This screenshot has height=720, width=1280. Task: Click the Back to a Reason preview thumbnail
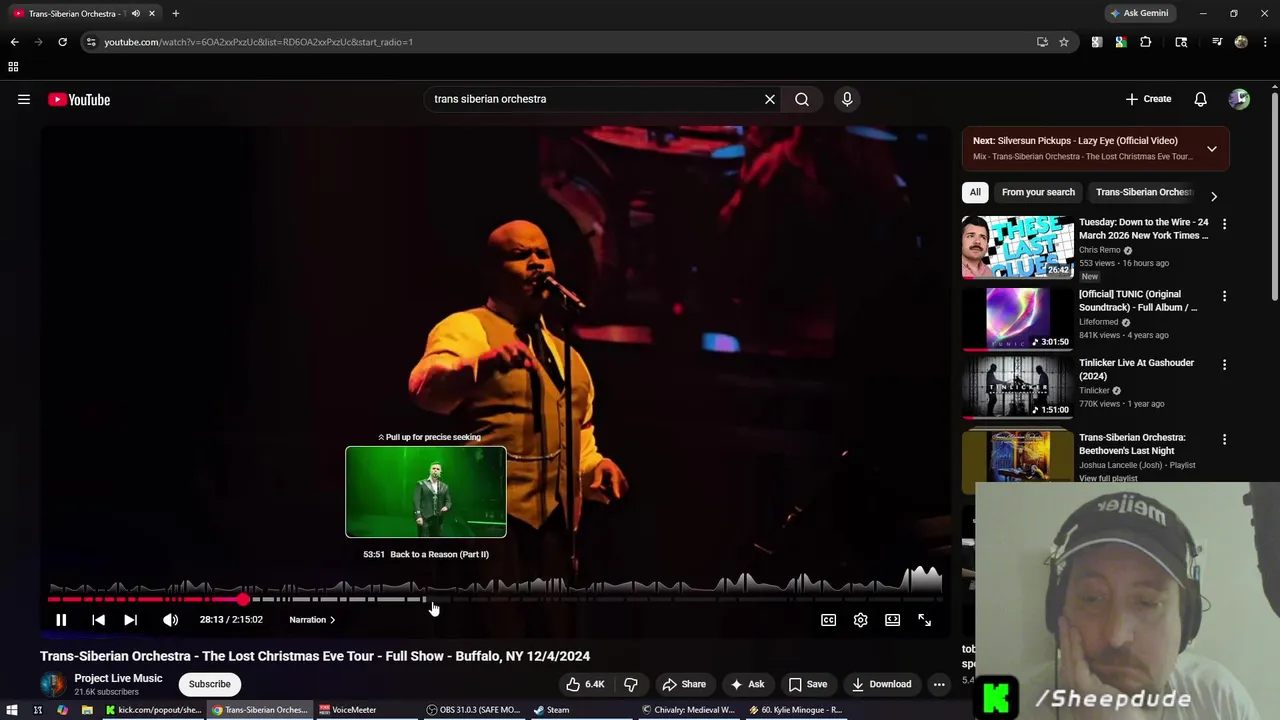(x=426, y=492)
